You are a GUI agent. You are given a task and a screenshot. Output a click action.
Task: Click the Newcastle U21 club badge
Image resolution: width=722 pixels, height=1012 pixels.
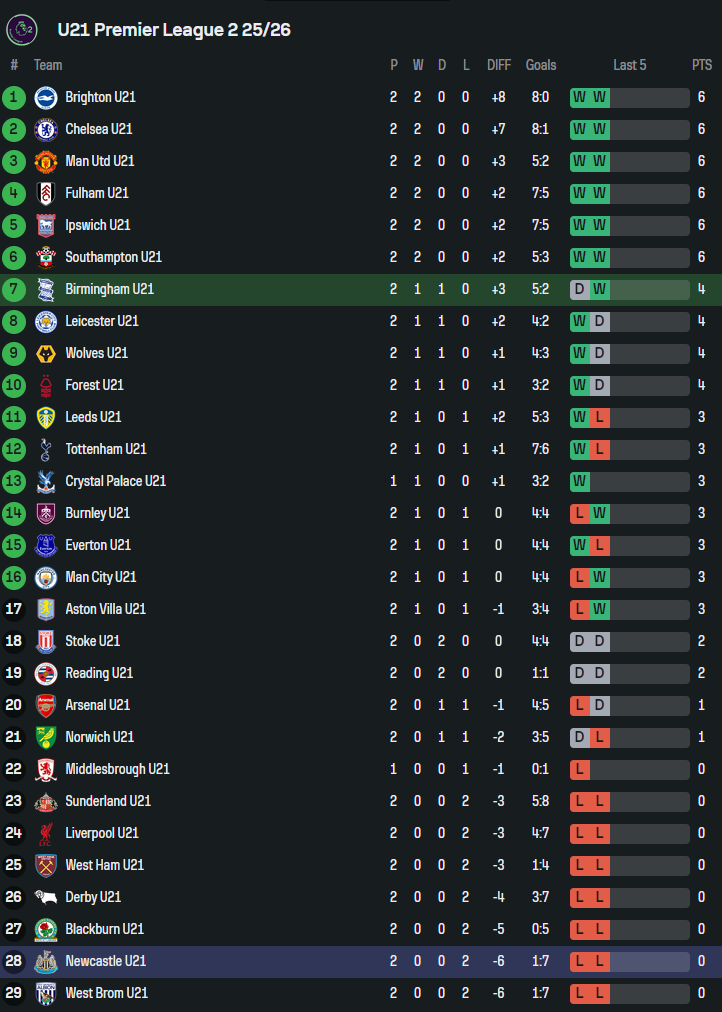click(45, 961)
